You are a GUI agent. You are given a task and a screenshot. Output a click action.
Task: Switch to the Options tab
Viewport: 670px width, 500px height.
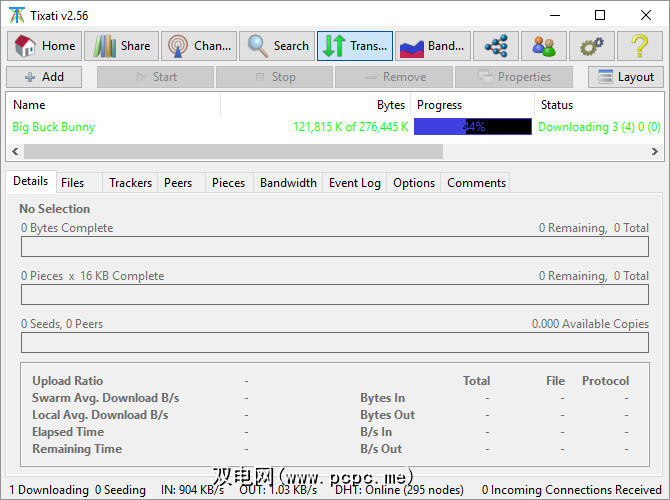(x=414, y=183)
